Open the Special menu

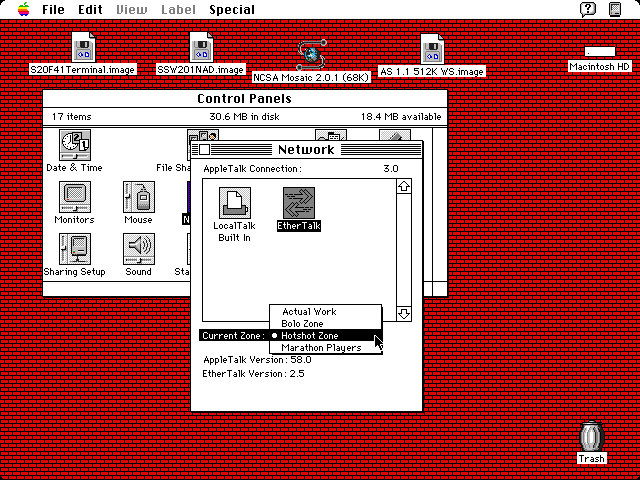point(232,9)
